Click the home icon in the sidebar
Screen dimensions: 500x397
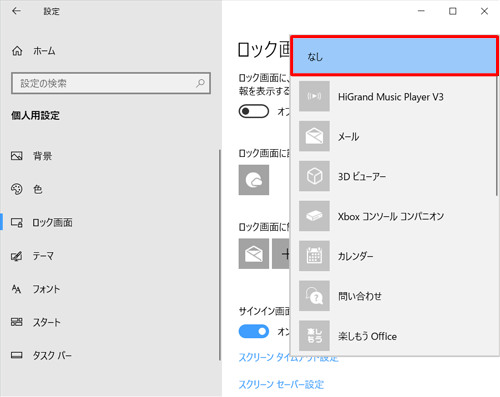[x=17, y=51]
